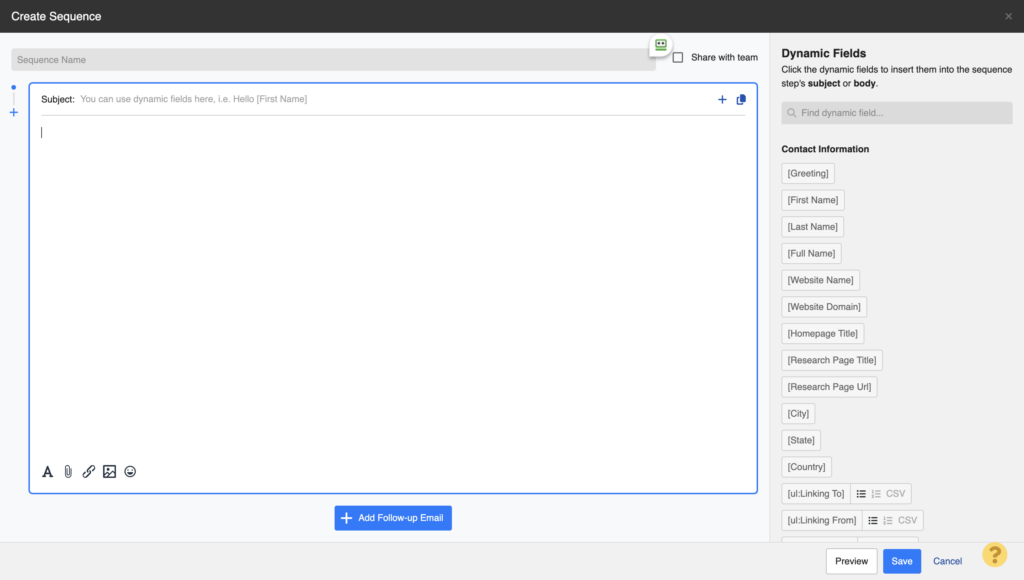The width and height of the screenshot is (1024, 580).
Task: Choose CSV format for [ul:Linking To]
Action: coord(896,494)
